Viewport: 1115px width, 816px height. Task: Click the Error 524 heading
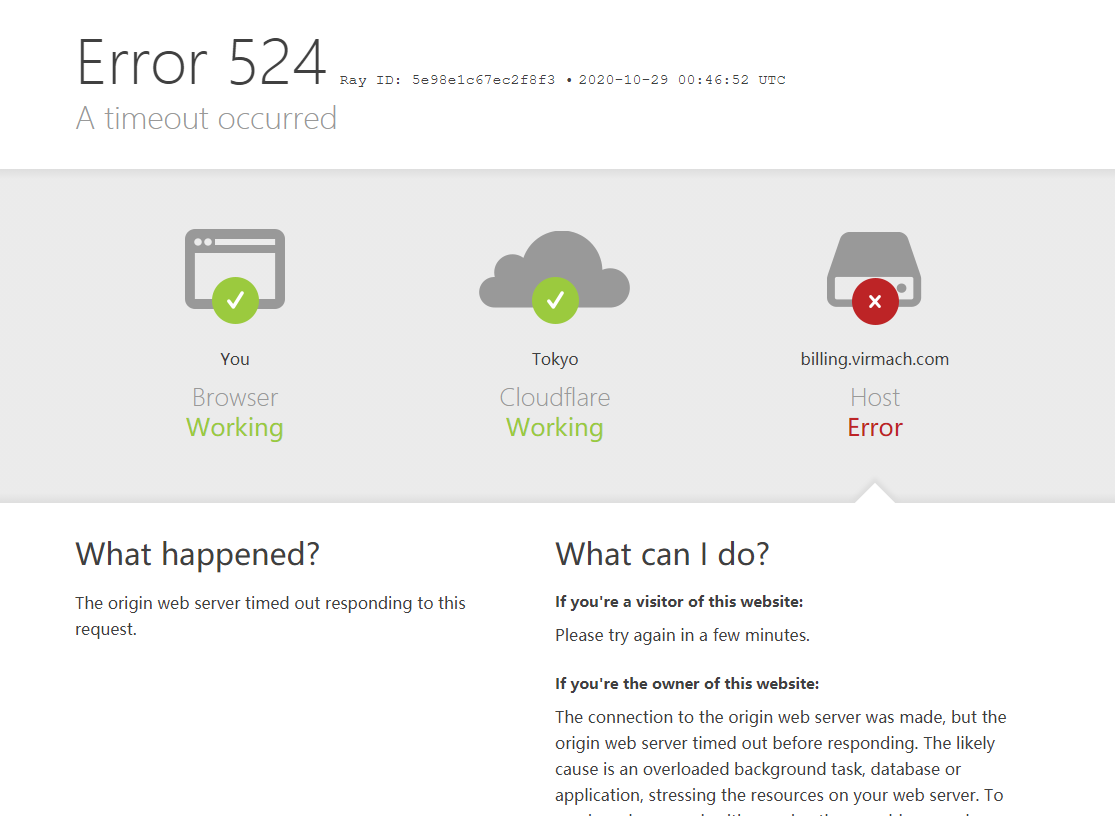pos(201,63)
